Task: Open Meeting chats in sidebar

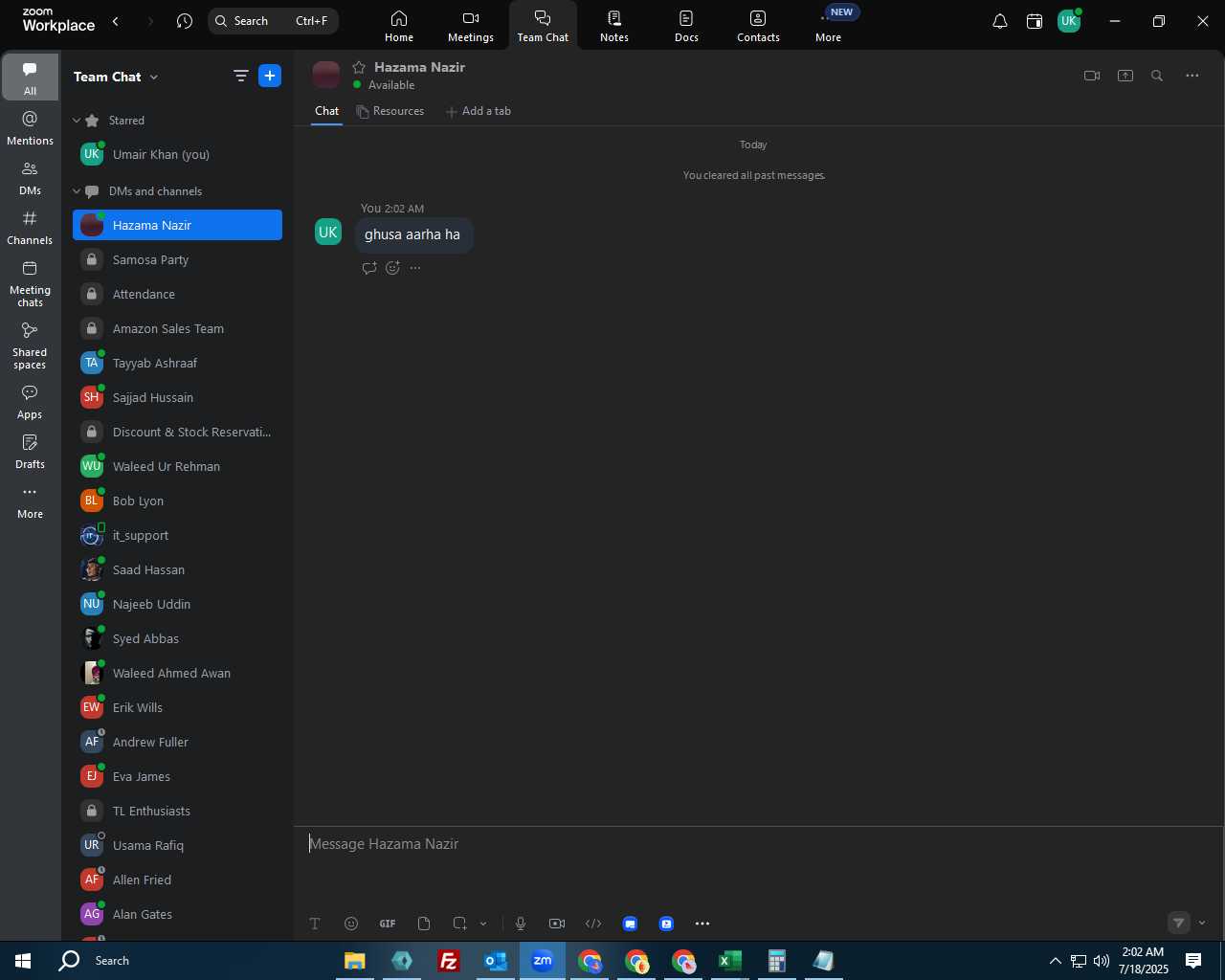Action: tap(31, 283)
